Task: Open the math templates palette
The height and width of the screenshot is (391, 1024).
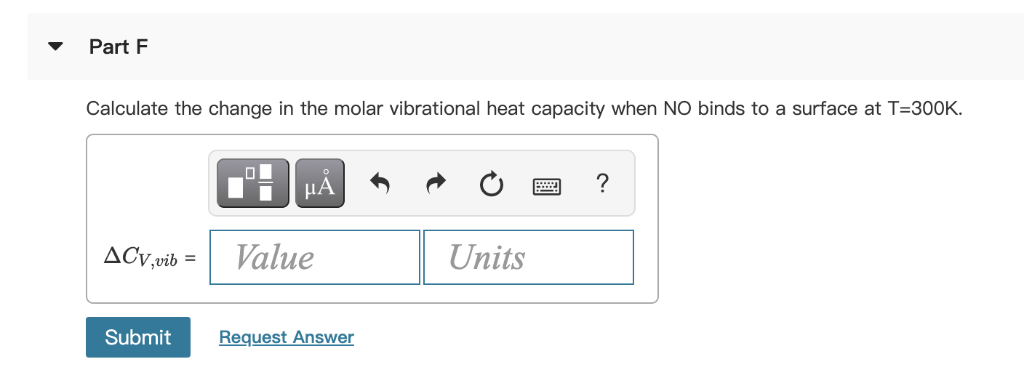Action: (253, 183)
